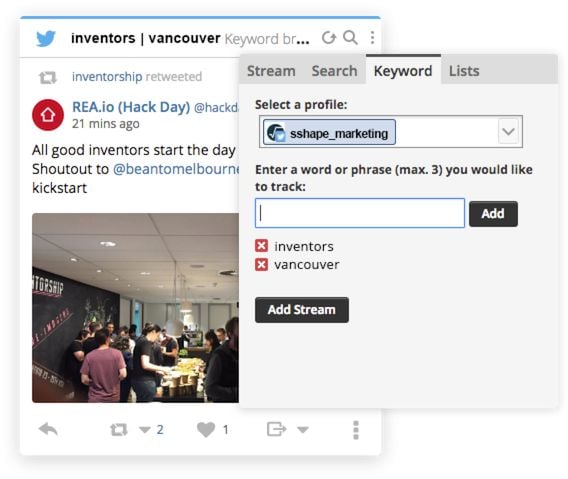Reply to the tweet with arrow icon
Viewport: 568px width, 479px height.
pos(48,429)
